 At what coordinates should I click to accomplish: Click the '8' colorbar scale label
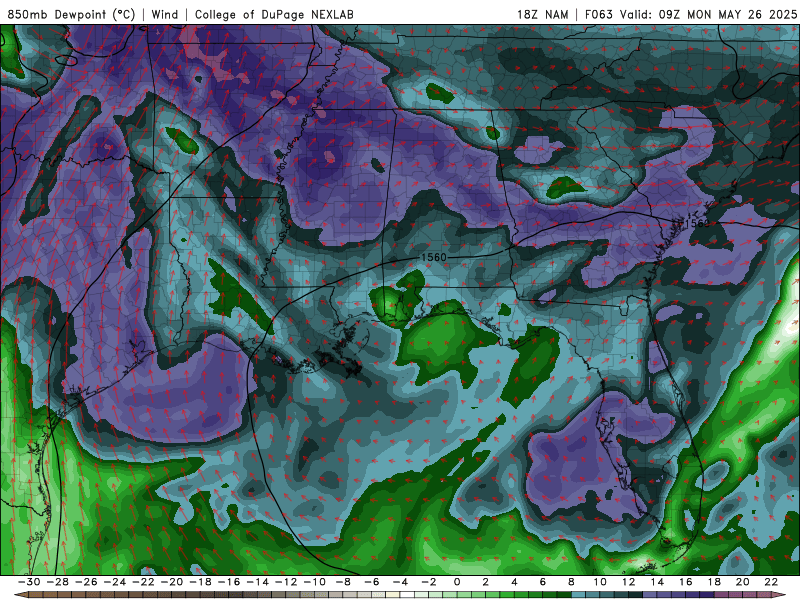tap(571, 582)
